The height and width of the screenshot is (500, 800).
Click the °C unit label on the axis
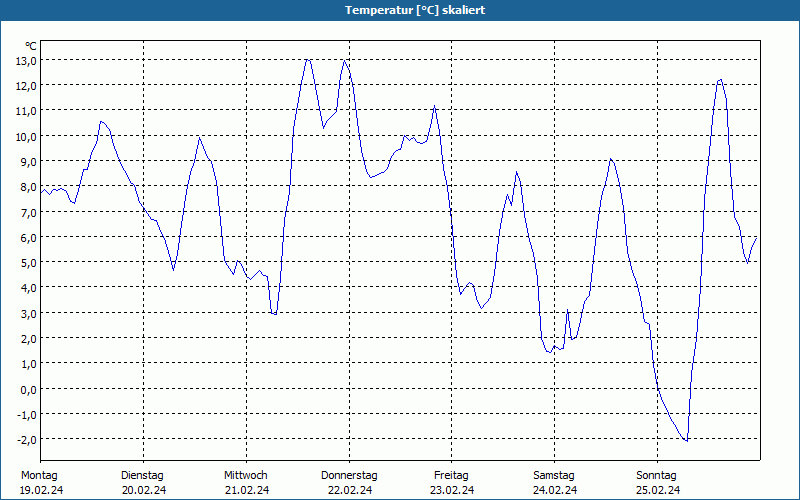31,46
